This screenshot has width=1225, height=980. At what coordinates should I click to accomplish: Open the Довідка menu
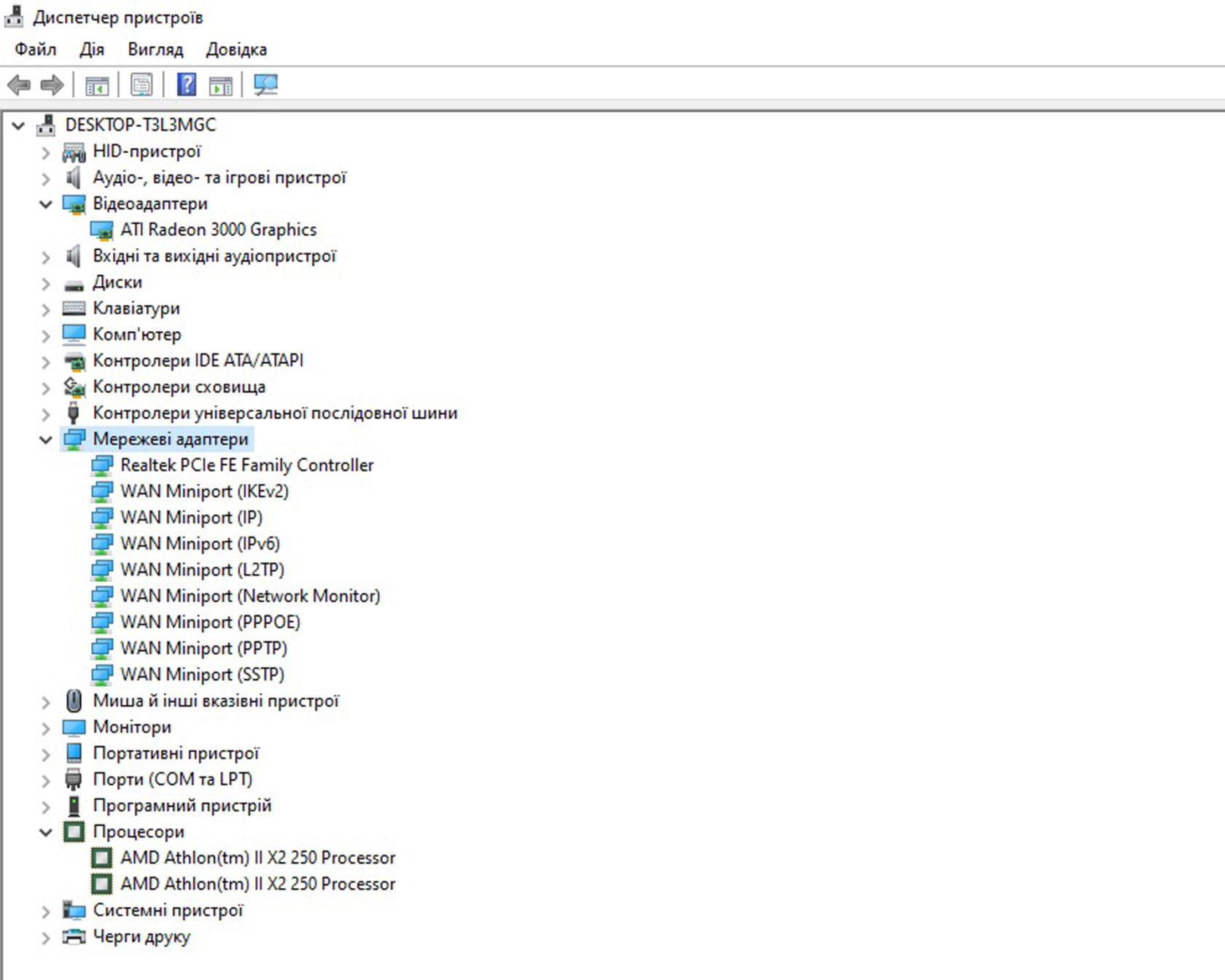click(x=236, y=50)
